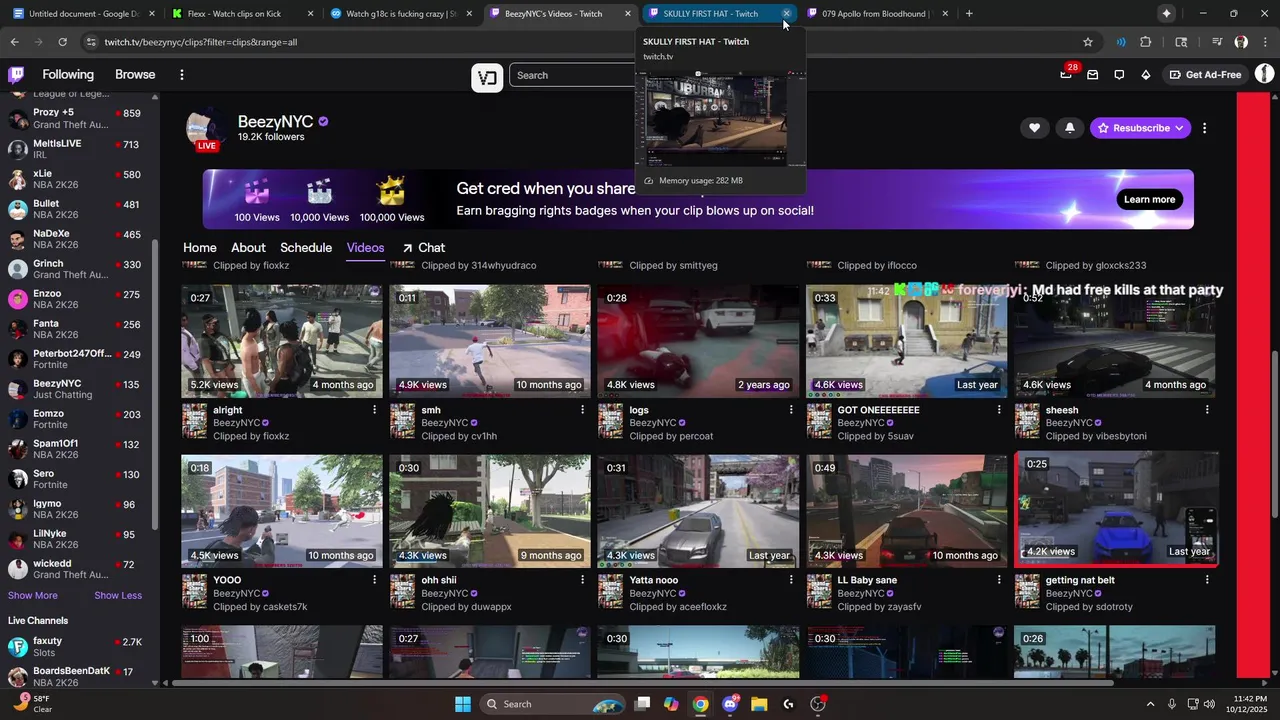Bookmark page with the star icon
Screen dimensions: 1280x720
coord(1088,42)
